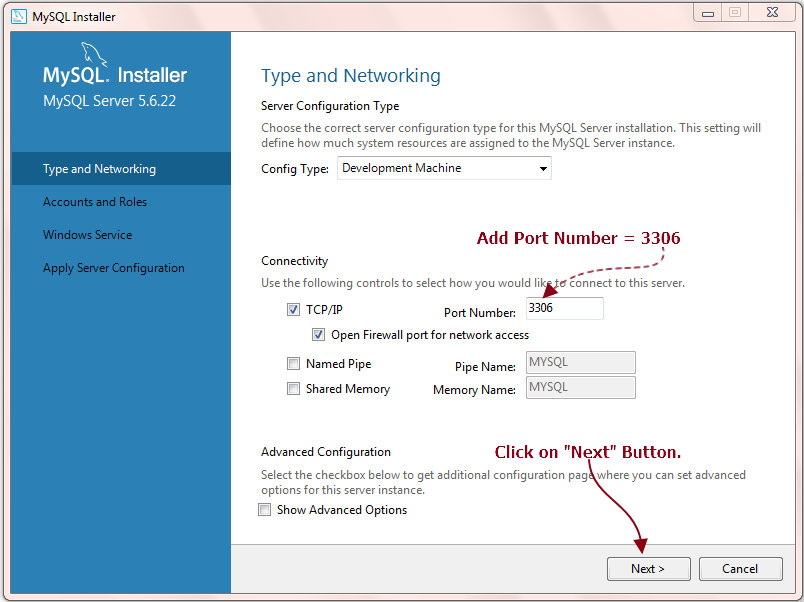804x602 pixels.
Task: Click the MySQL dolphin logo
Action: (x=94, y=54)
